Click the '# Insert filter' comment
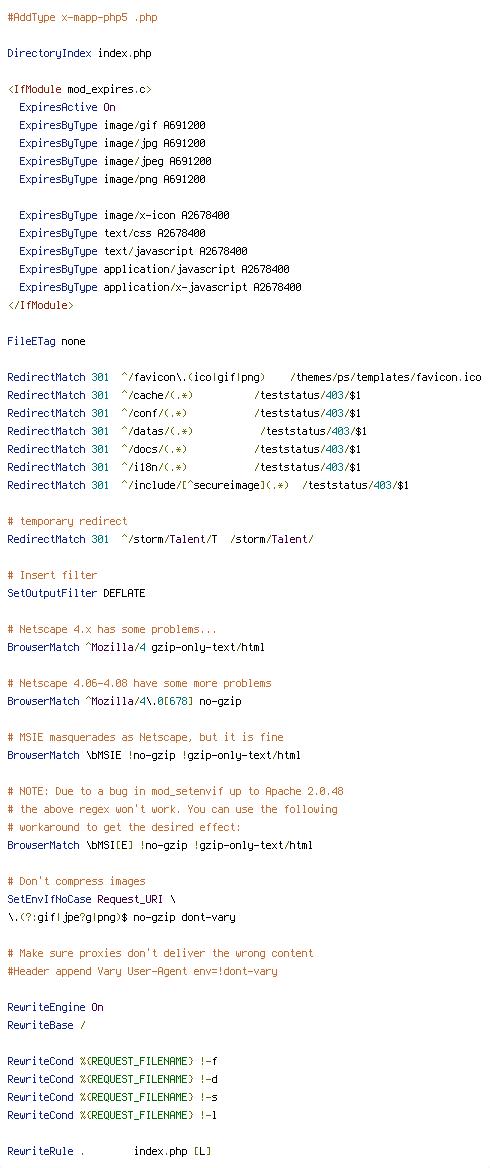 52,575
